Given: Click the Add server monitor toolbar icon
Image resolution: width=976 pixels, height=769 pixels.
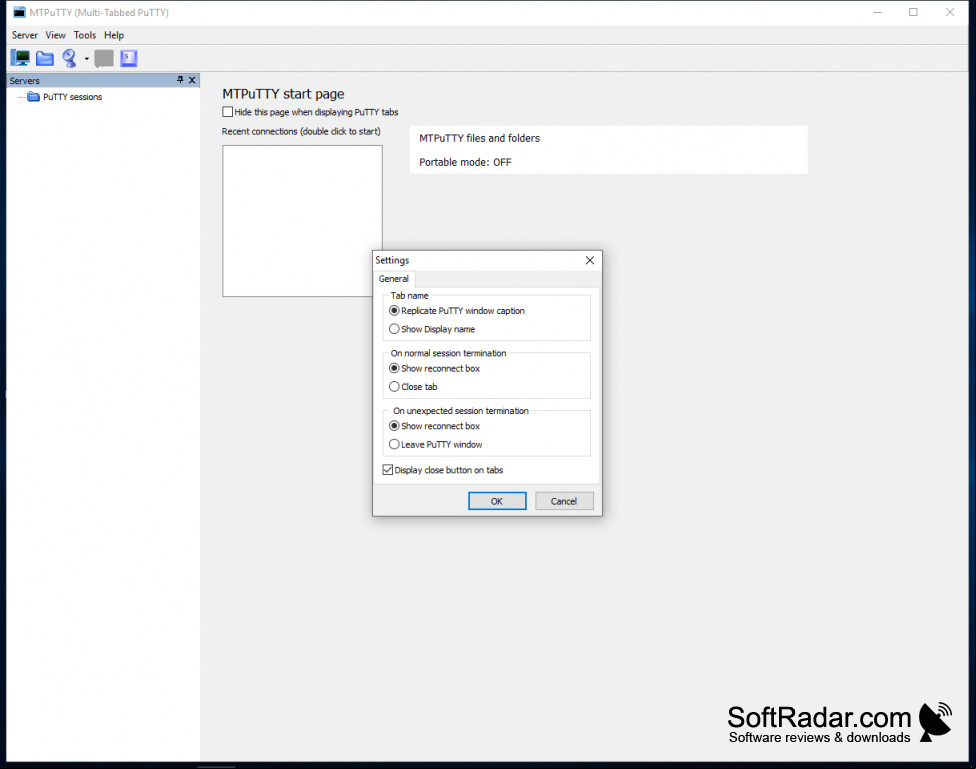Looking at the screenshot, I should point(21,59).
